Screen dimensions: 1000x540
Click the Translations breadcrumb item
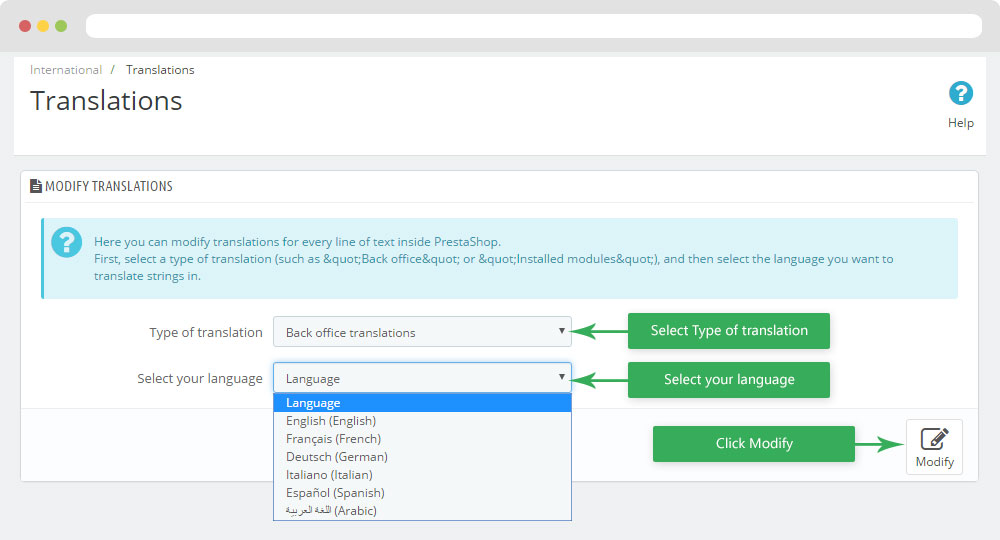pyautogui.click(x=160, y=70)
